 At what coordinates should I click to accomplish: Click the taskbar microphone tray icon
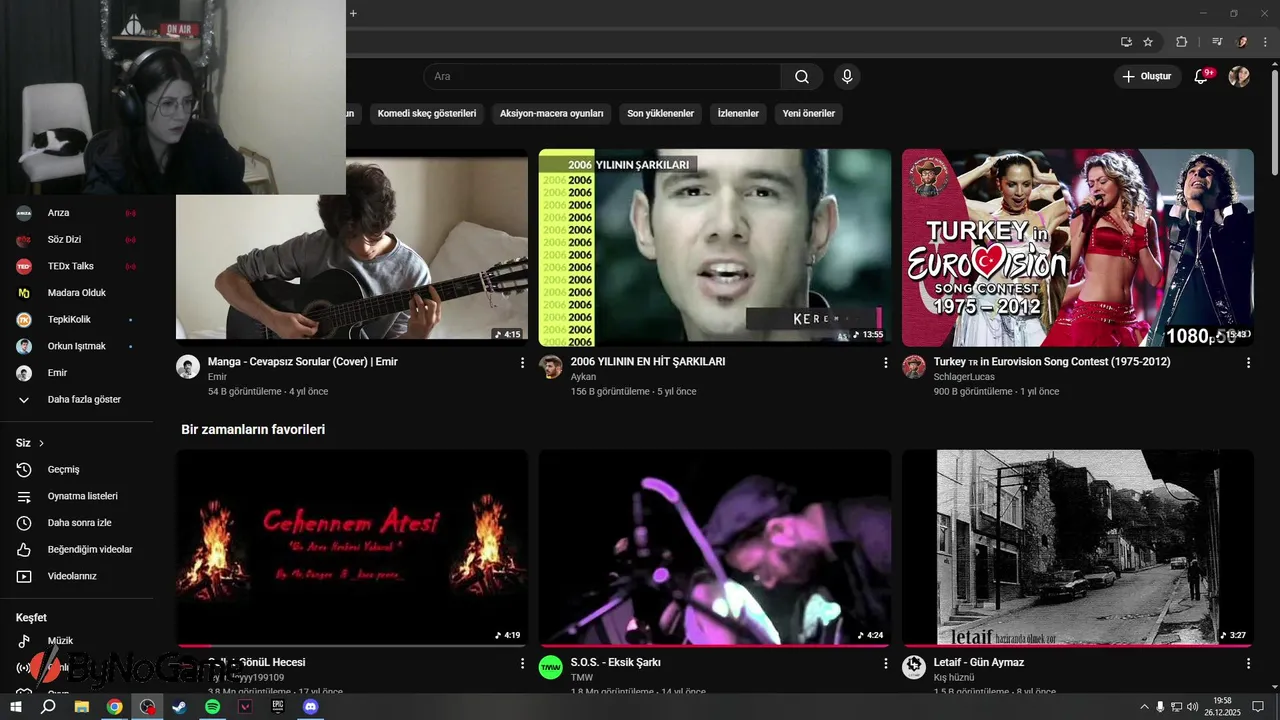[x=1160, y=707]
